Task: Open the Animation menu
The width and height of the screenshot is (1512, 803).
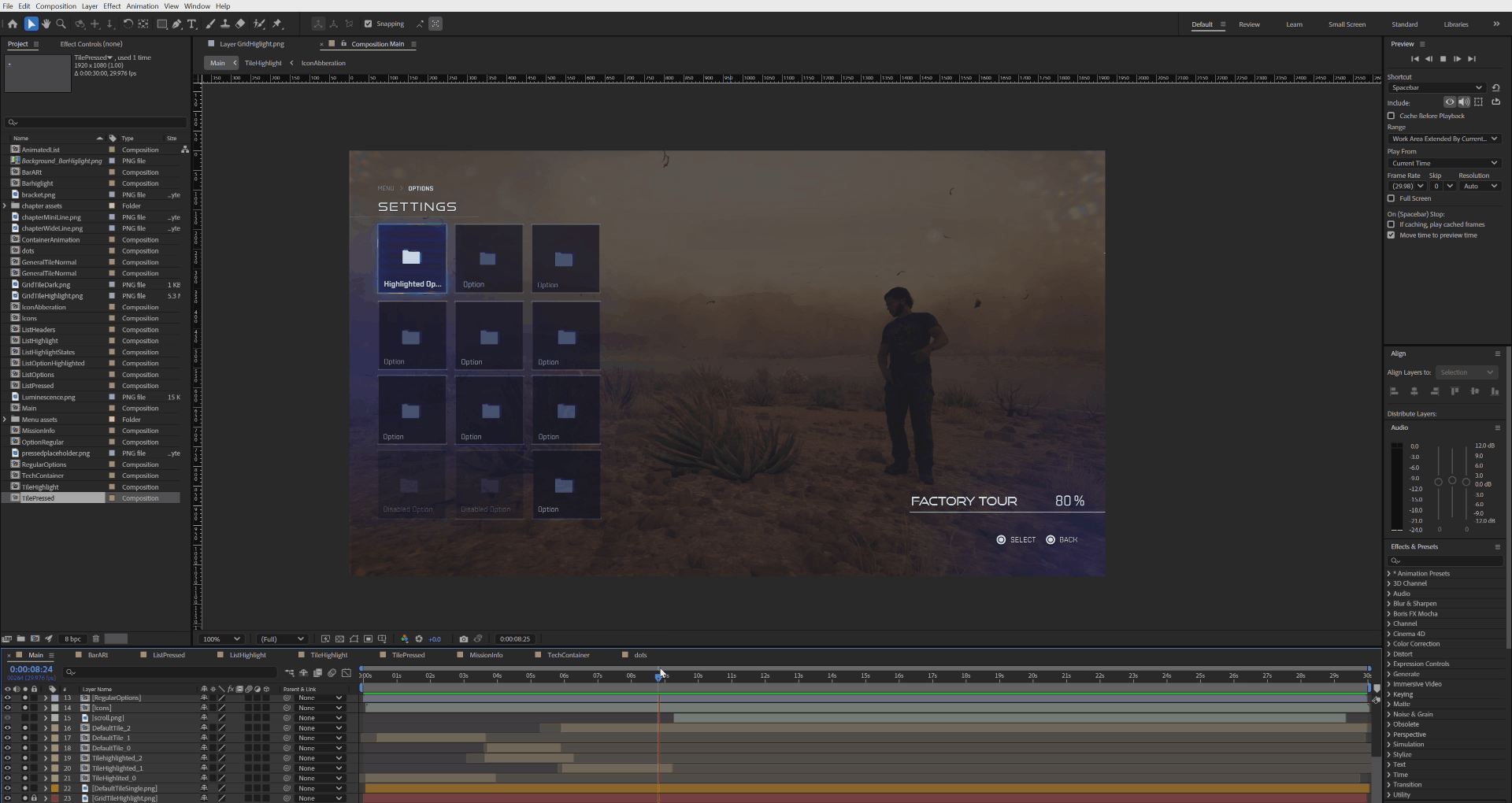Action: pos(143,6)
